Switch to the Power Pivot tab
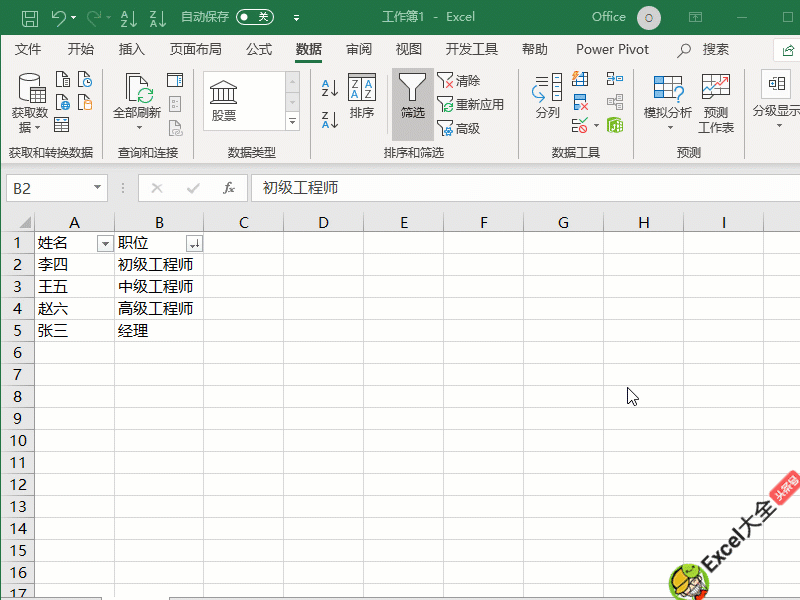 tap(612, 49)
